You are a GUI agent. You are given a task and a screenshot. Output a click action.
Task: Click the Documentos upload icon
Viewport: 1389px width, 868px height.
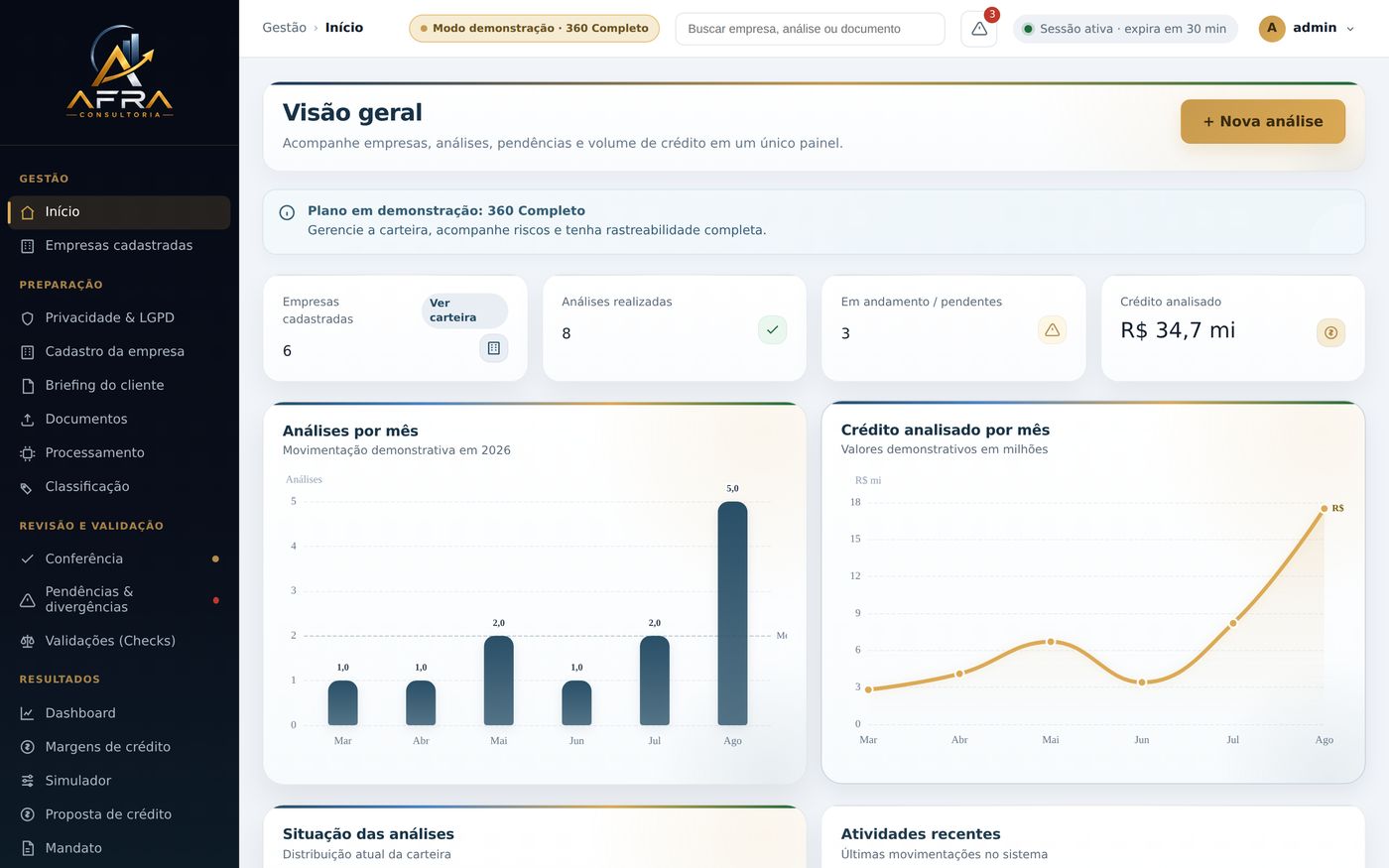click(x=28, y=420)
